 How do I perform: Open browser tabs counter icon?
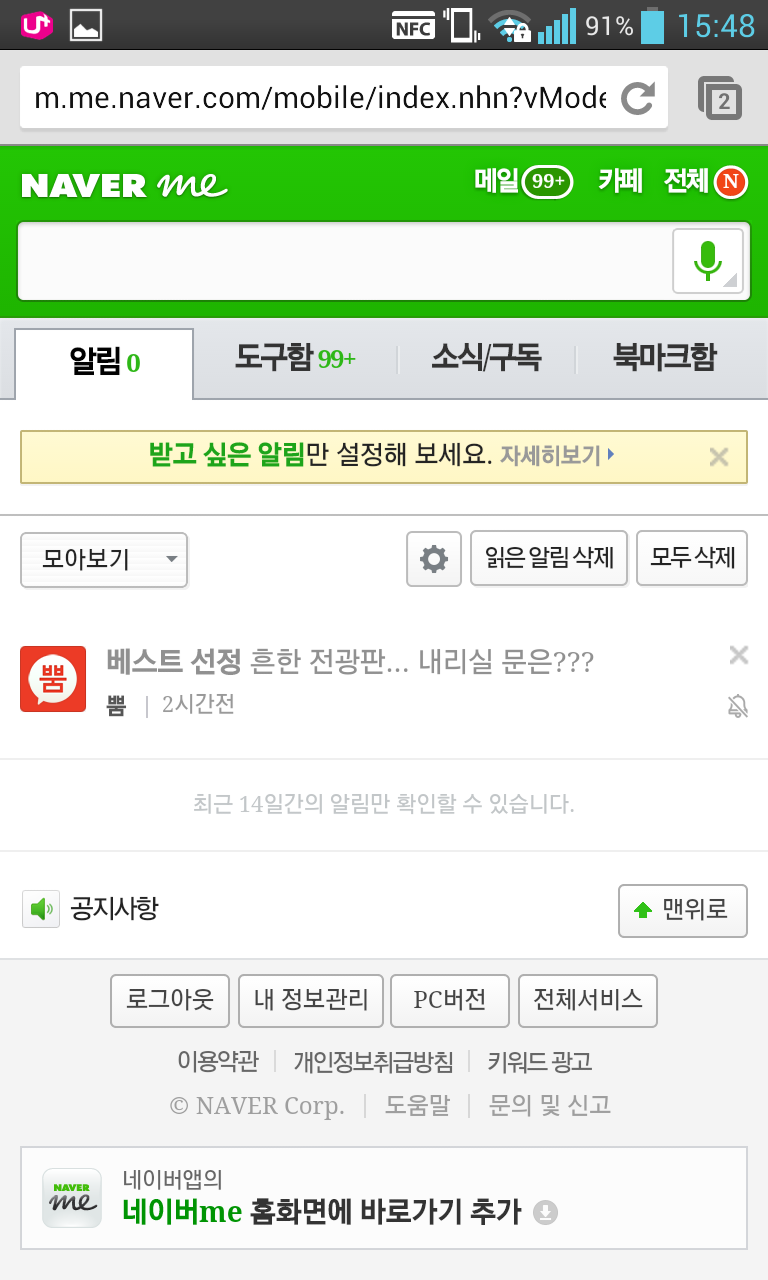point(719,98)
